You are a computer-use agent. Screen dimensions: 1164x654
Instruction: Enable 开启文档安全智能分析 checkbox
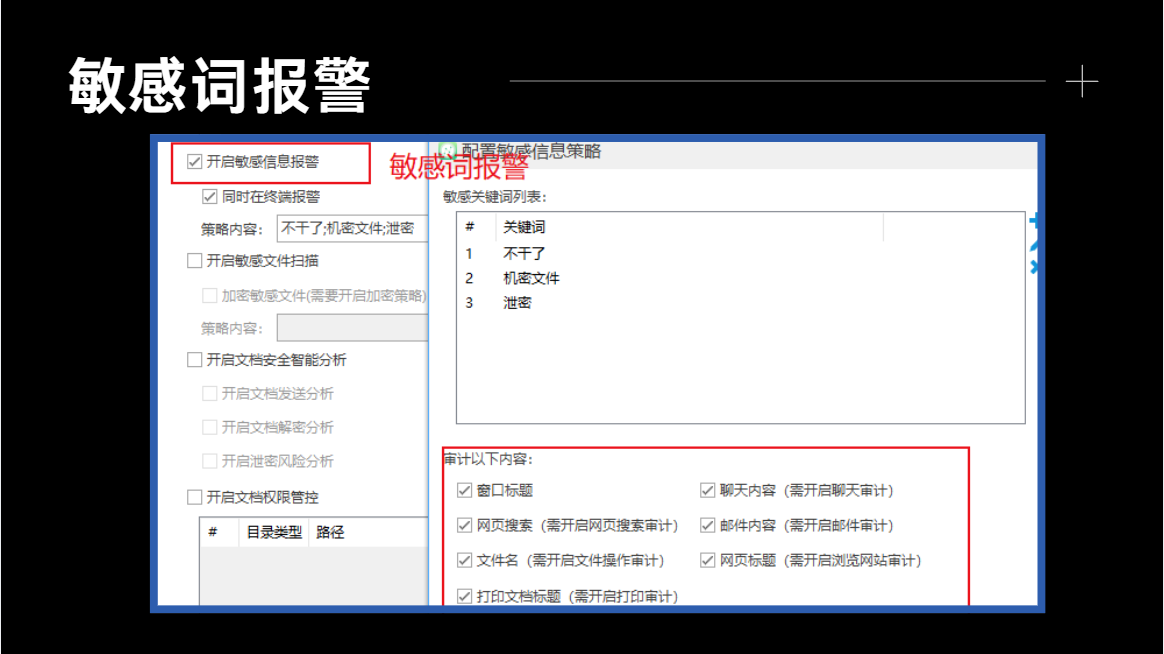tap(194, 360)
